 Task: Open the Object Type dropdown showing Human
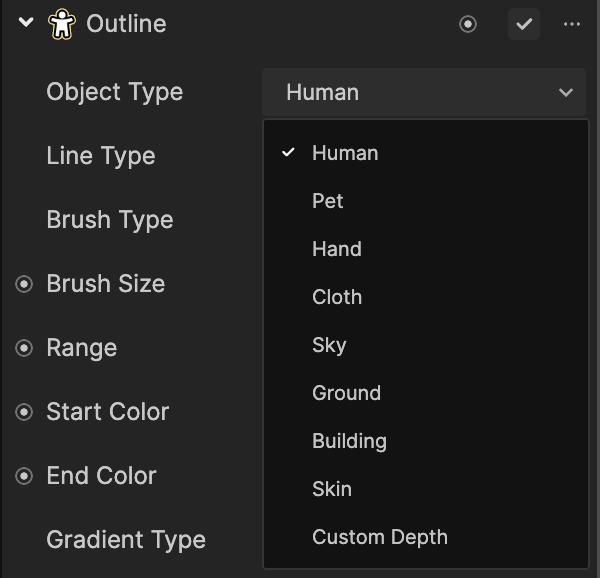(424, 92)
